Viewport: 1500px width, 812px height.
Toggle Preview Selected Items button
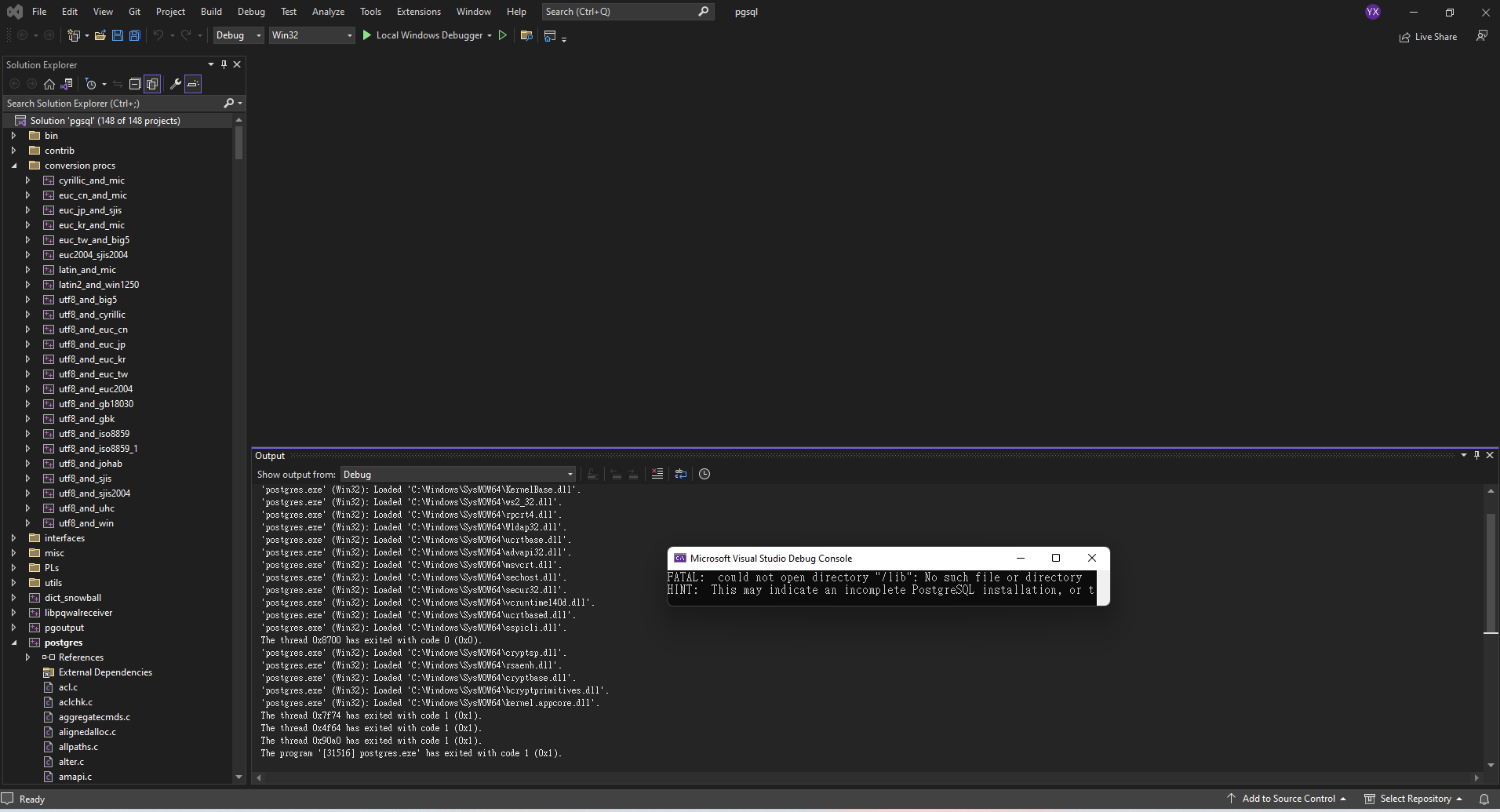coord(193,84)
